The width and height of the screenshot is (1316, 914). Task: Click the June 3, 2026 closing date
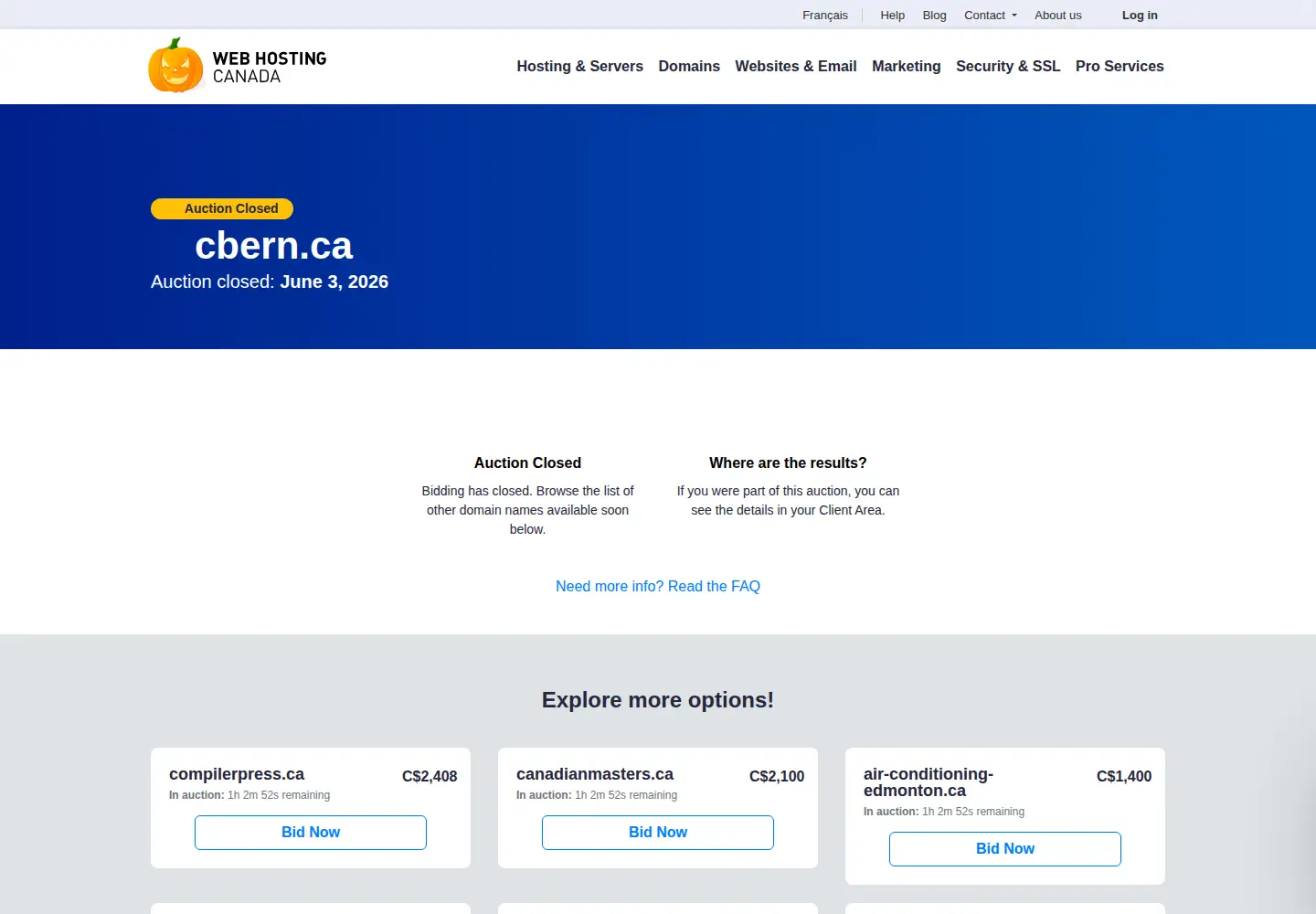(x=334, y=282)
